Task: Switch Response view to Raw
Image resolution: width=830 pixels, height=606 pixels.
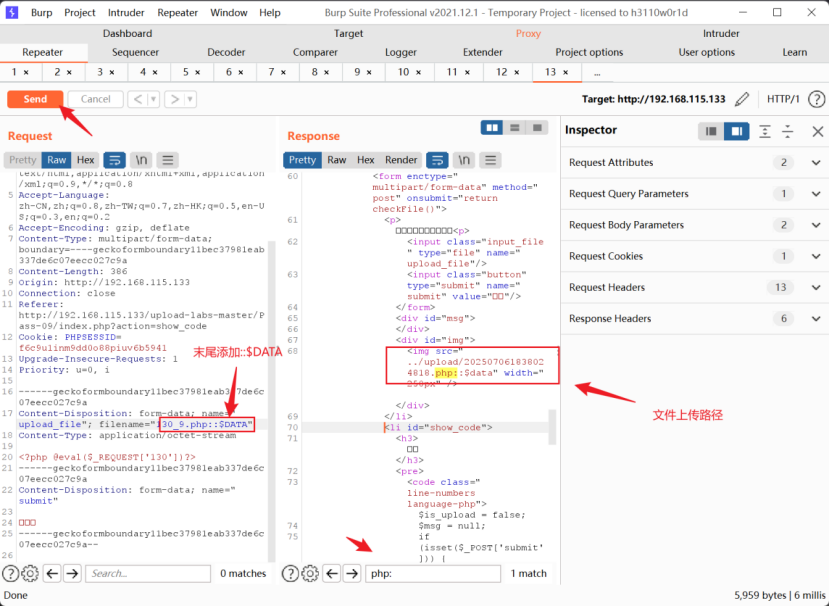Action: [x=337, y=160]
